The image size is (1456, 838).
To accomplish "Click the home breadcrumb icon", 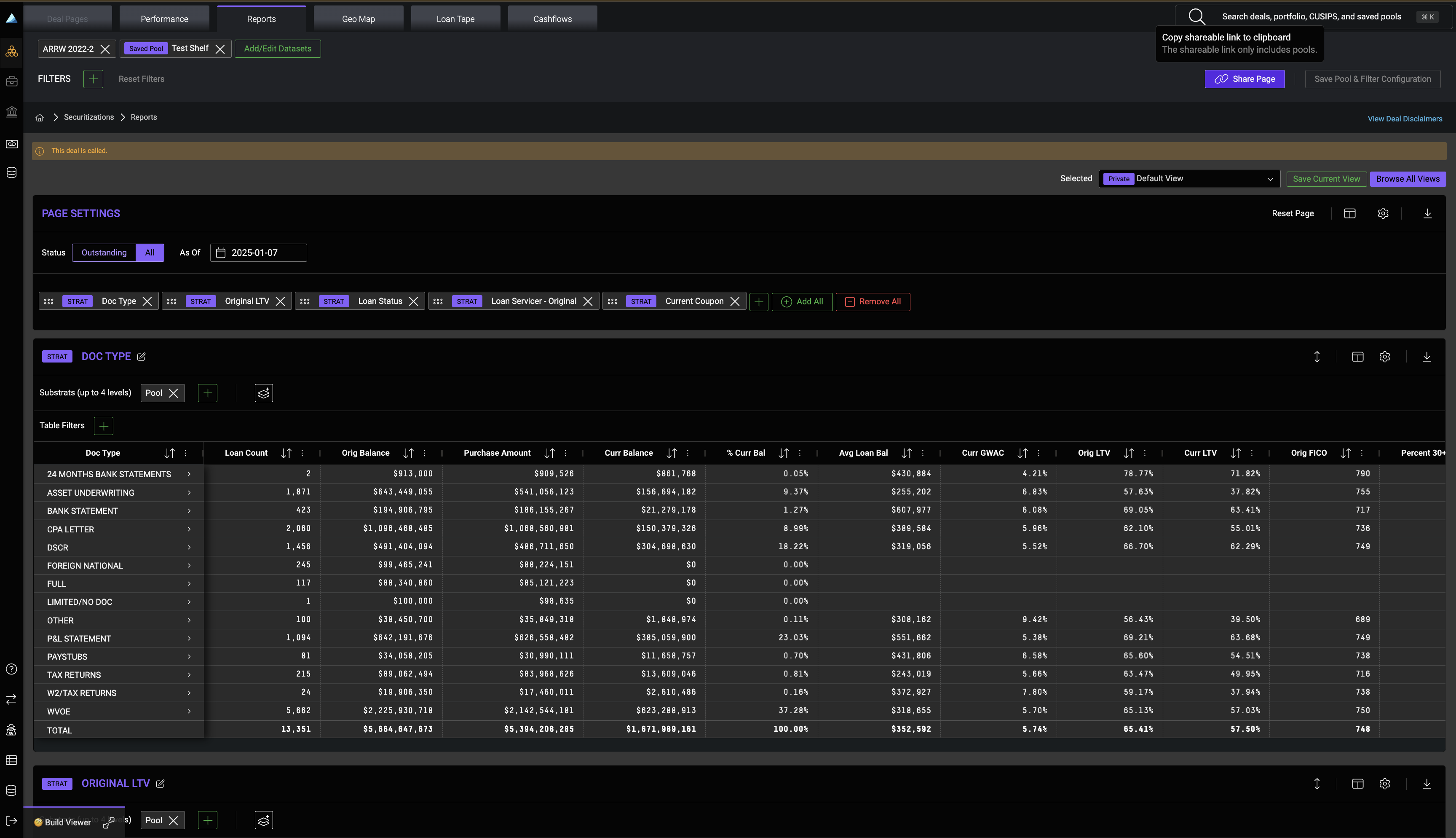I will (x=40, y=118).
